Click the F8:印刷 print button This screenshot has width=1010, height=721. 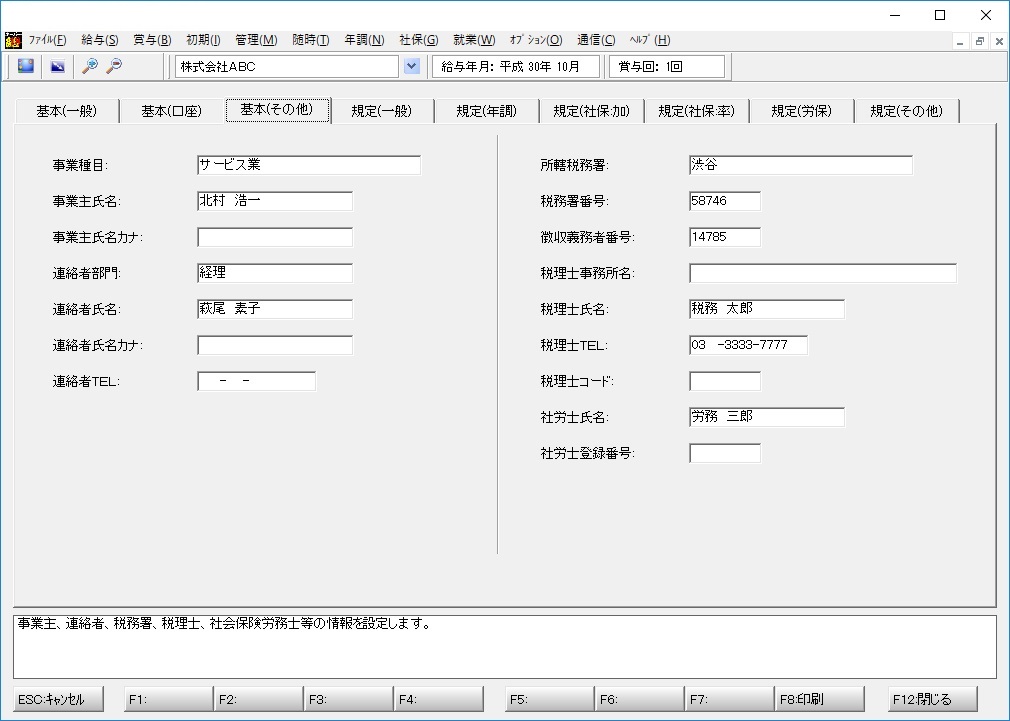pyautogui.click(x=819, y=699)
